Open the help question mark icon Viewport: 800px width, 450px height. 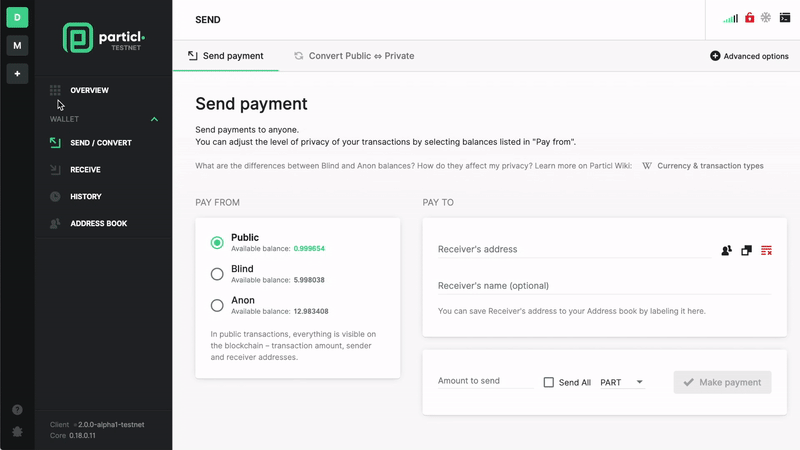(x=17, y=410)
